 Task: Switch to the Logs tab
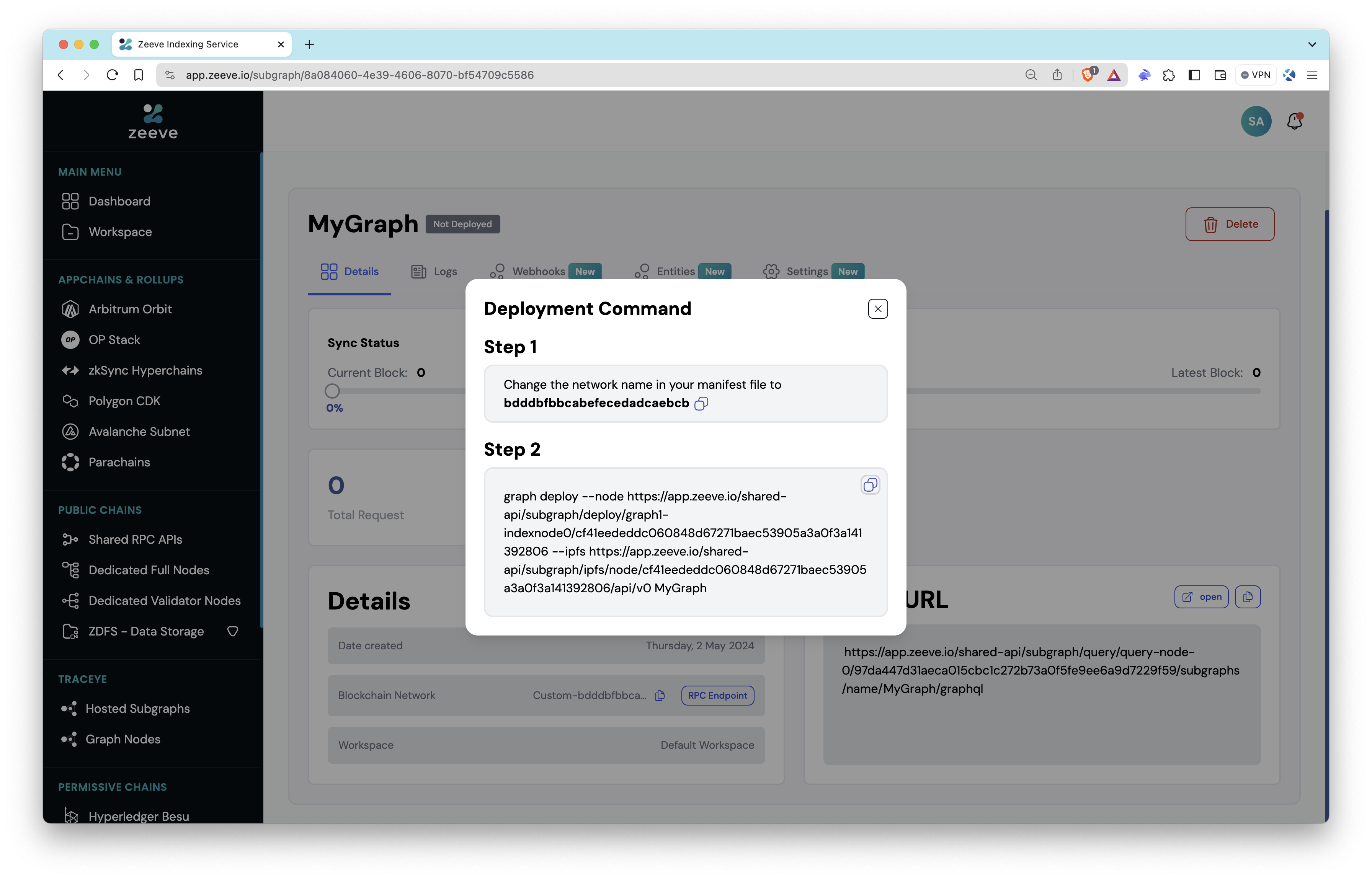pyautogui.click(x=434, y=271)
